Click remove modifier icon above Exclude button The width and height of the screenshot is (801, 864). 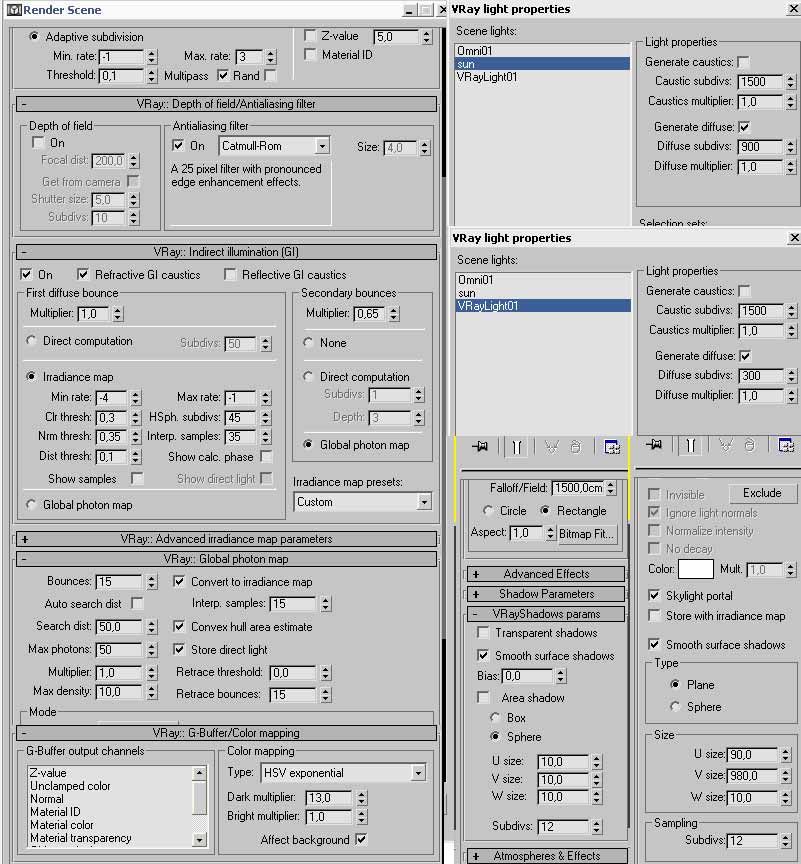[750, 445]
